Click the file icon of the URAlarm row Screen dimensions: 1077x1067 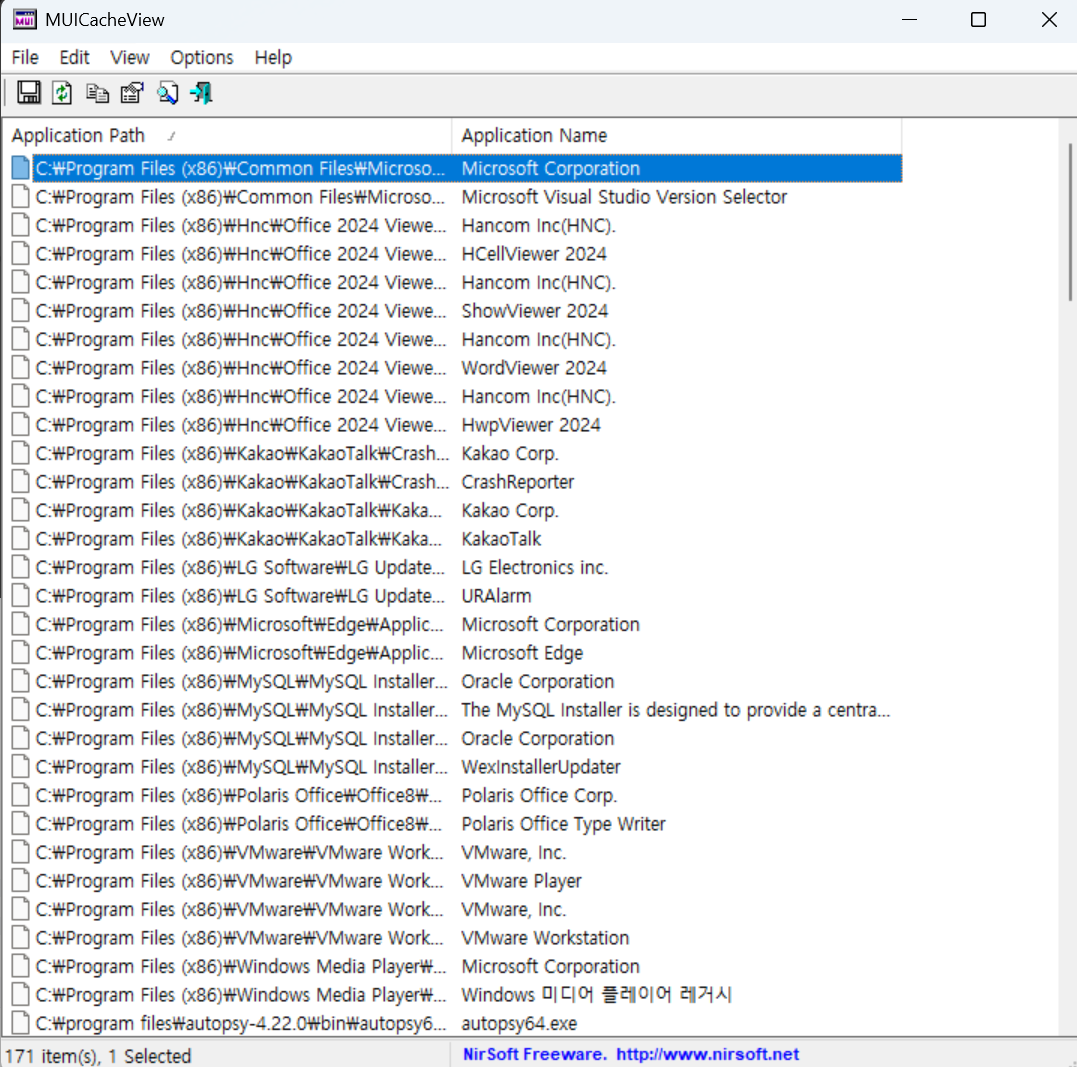pos(21,596)
